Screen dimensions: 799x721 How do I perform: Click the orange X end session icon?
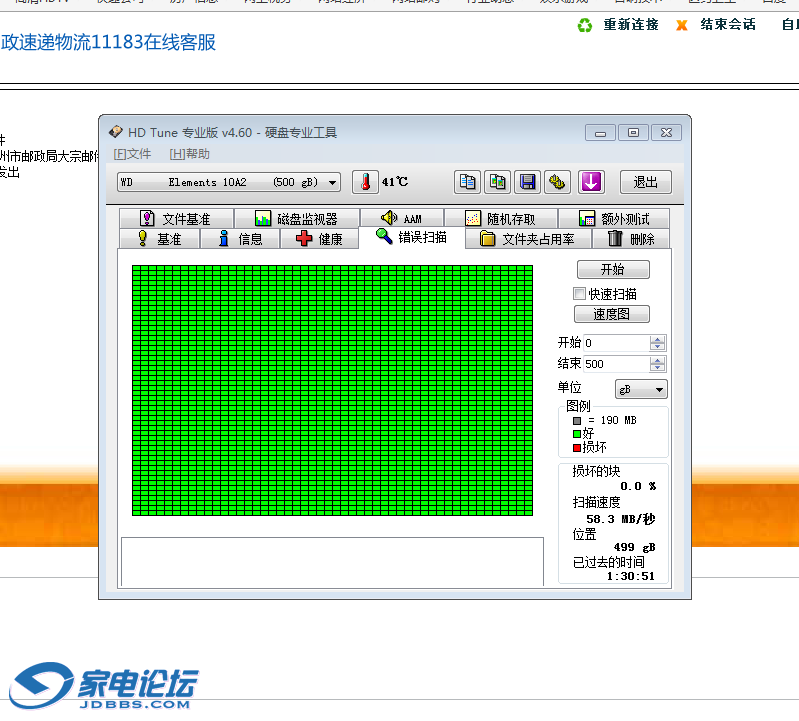coord(681,25)
